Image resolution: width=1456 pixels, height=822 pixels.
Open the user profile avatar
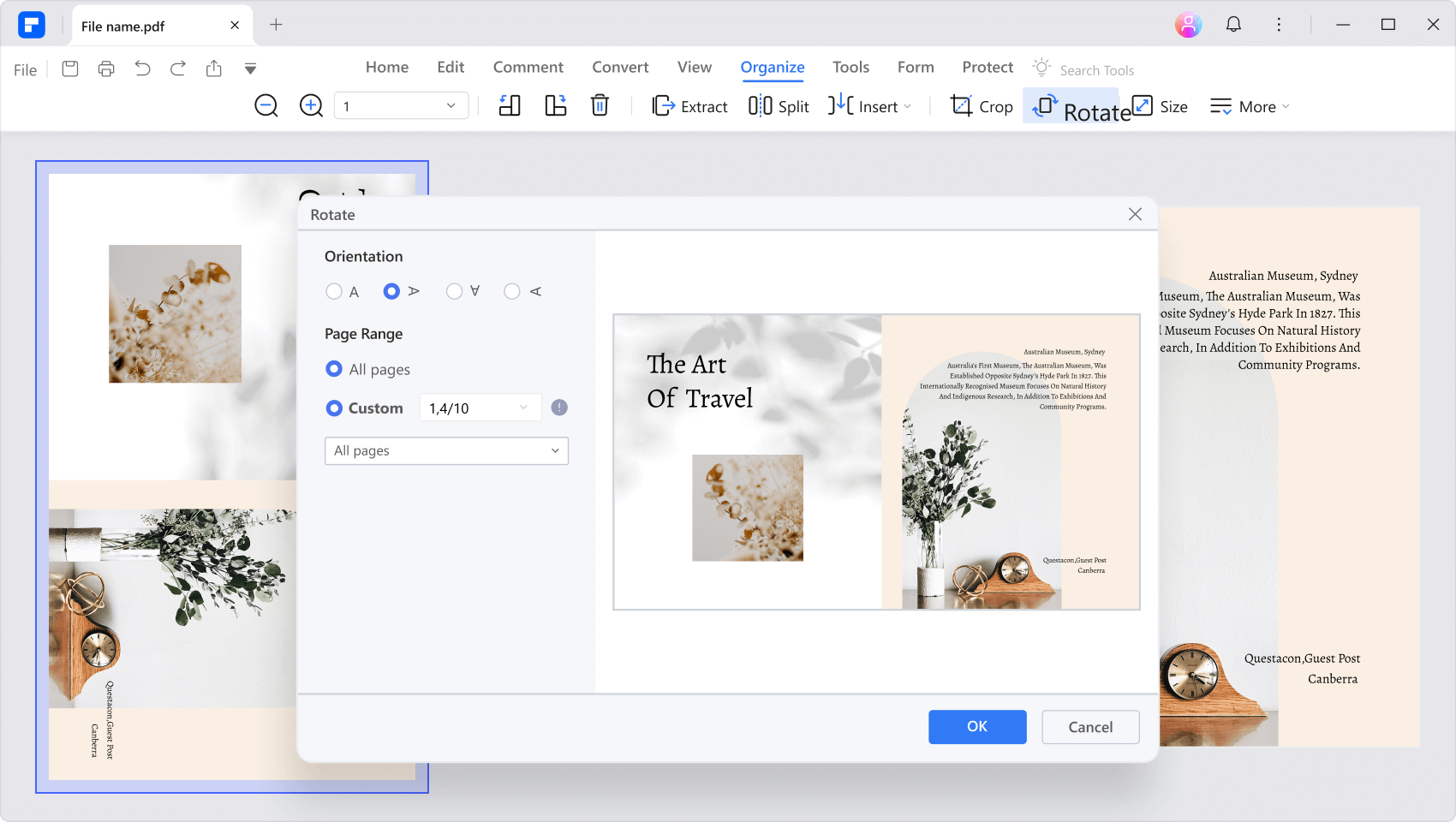click(x=1188, y=25)
